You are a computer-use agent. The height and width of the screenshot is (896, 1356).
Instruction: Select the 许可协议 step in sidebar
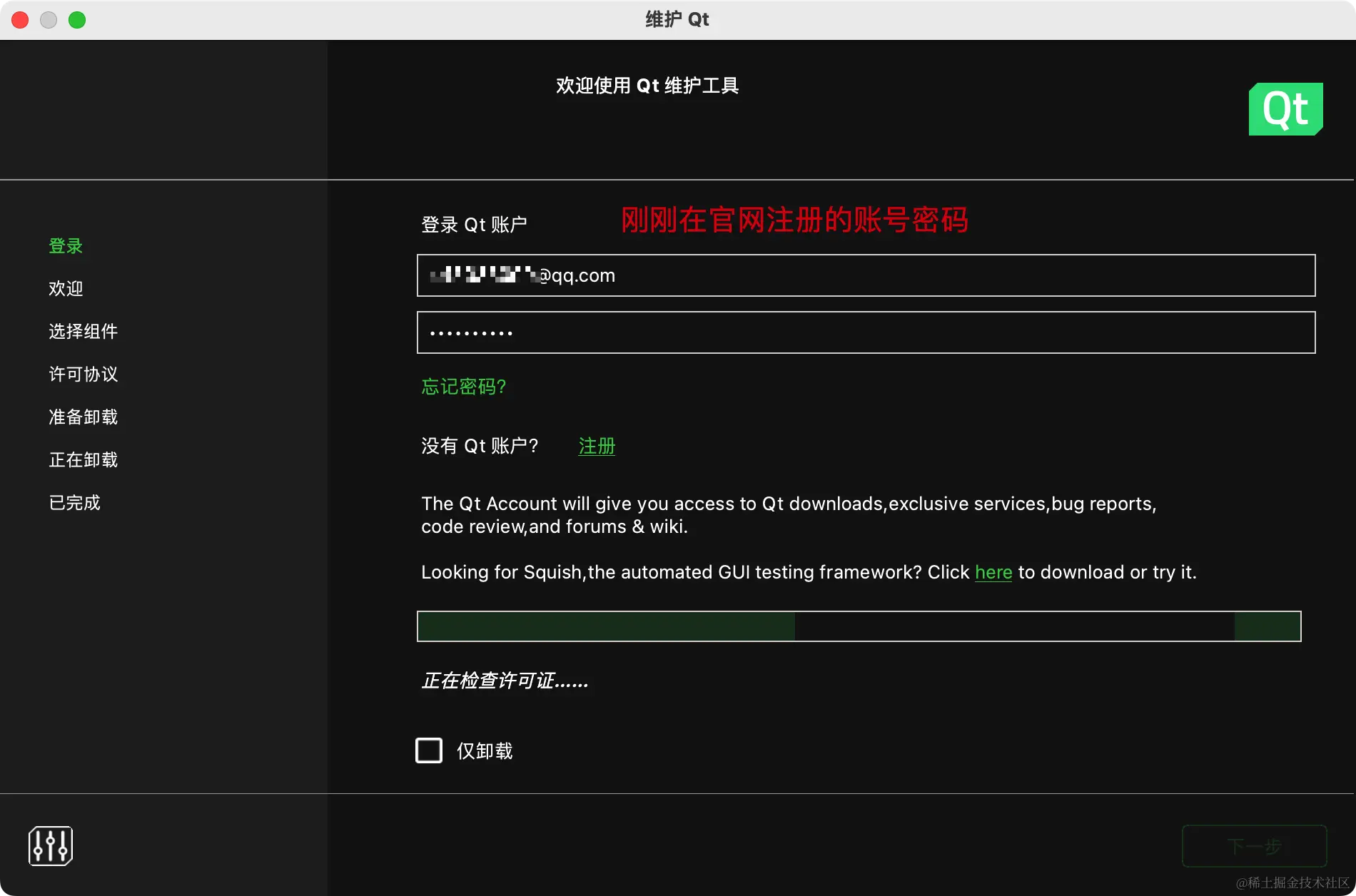pyautogui.click(x=83, y=375)
